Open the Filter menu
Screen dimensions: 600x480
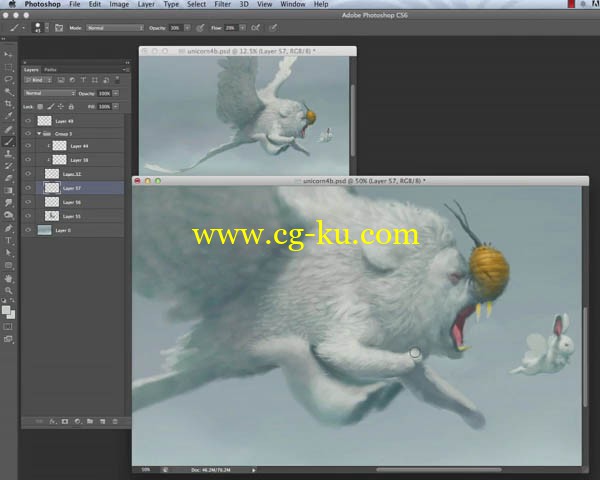[222, 4]
